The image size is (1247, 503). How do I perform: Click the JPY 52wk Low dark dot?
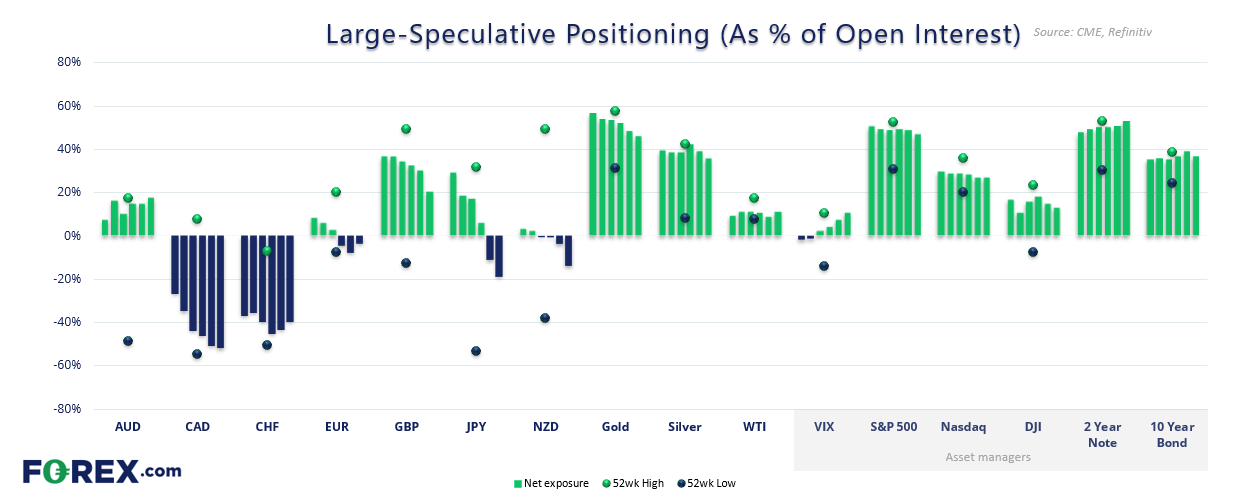pyautogui.click(x=476, y=351)
